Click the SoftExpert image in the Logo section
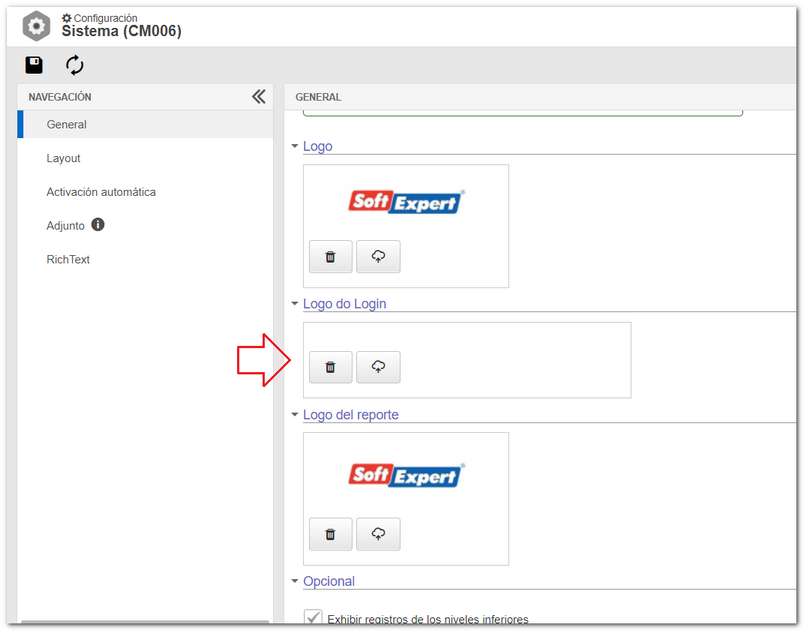Viewport: 804px width, 631px height. (406, 201)
